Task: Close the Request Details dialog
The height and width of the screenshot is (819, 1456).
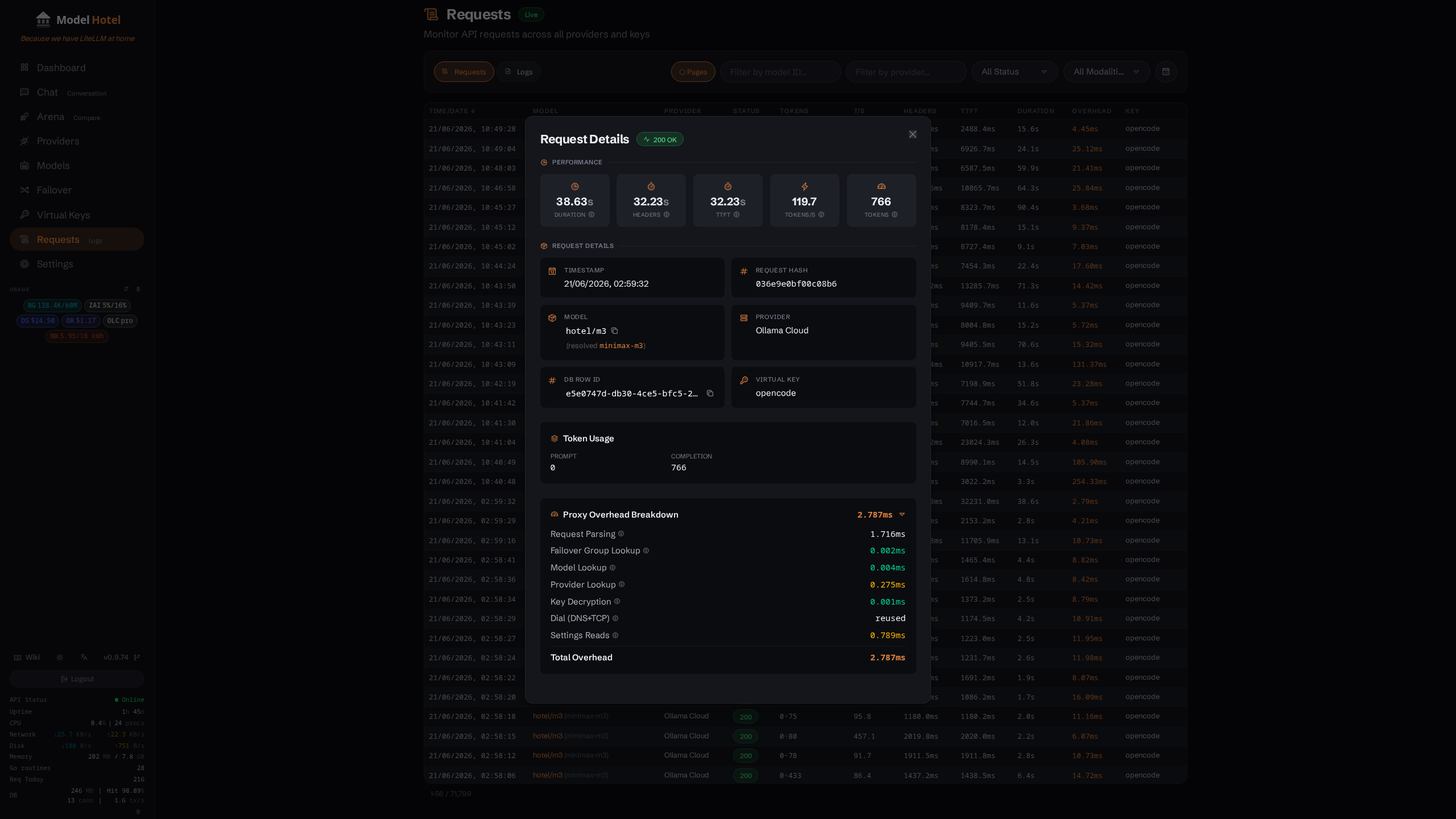Action: [912, 134]
